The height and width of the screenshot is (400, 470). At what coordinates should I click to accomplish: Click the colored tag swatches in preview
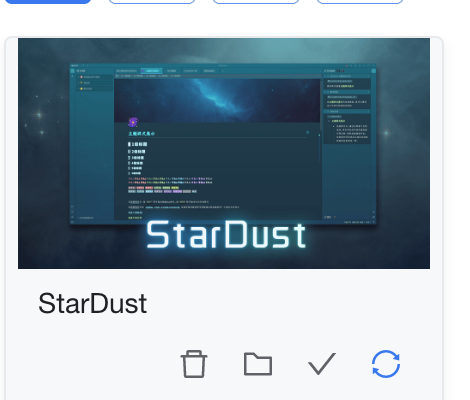click(162, 190)
